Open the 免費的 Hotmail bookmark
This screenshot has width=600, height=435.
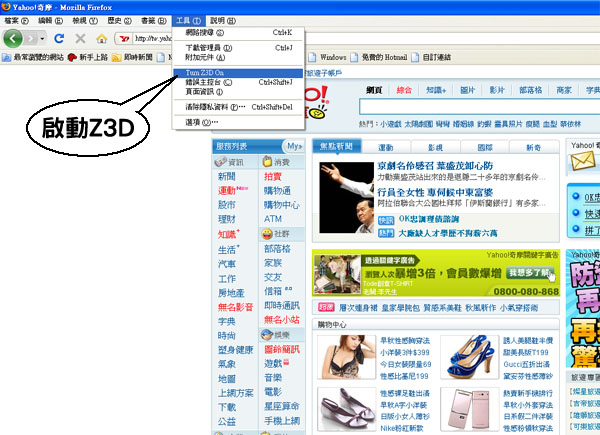(x=379, y=57)
